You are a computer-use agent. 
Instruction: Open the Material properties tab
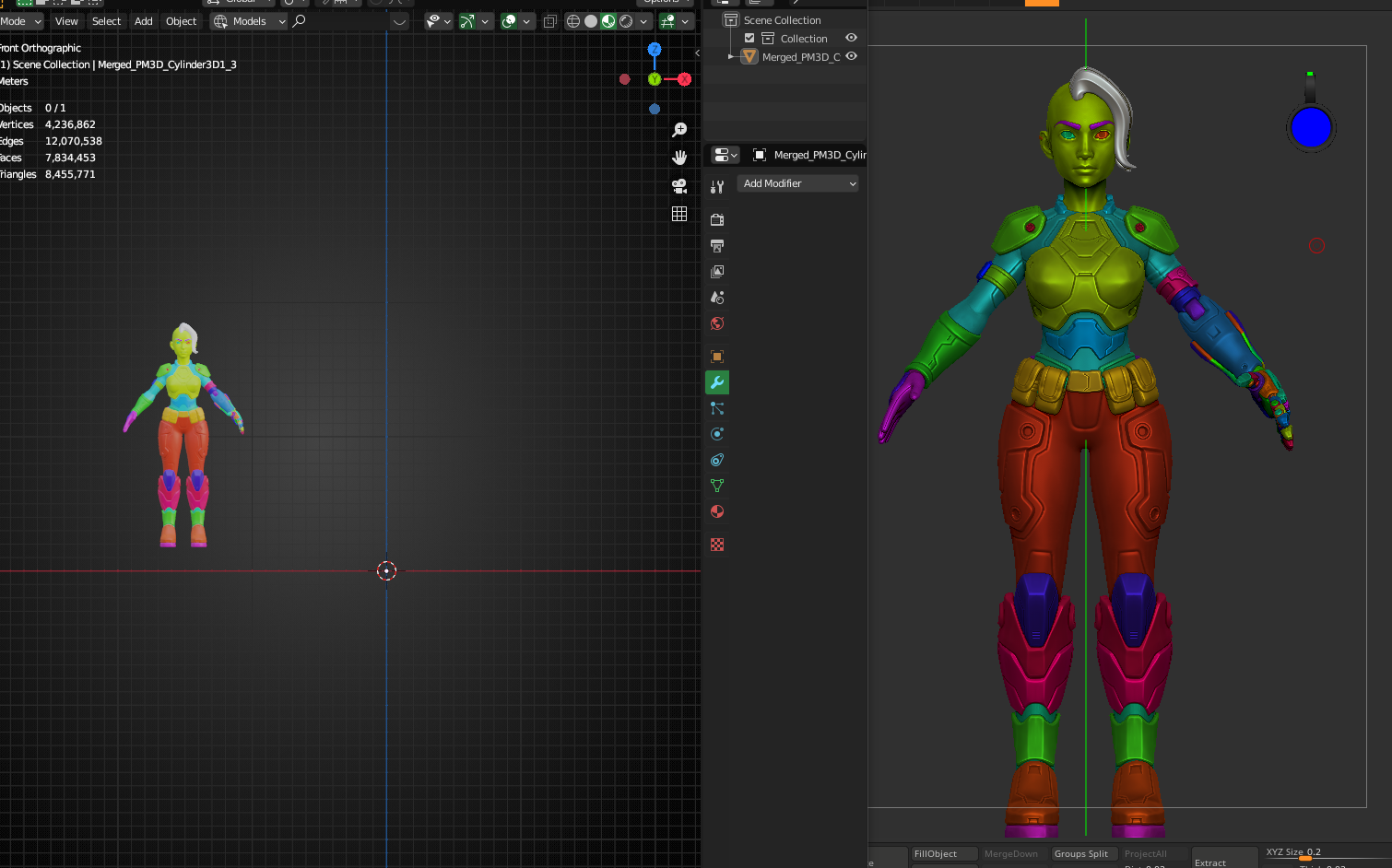tap(717, 511)
